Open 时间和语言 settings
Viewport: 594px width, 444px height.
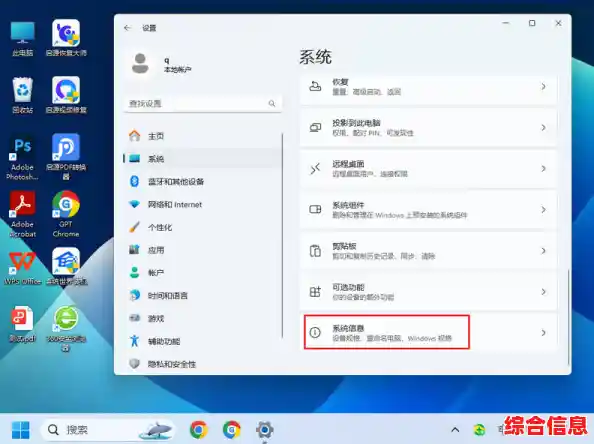203,295
